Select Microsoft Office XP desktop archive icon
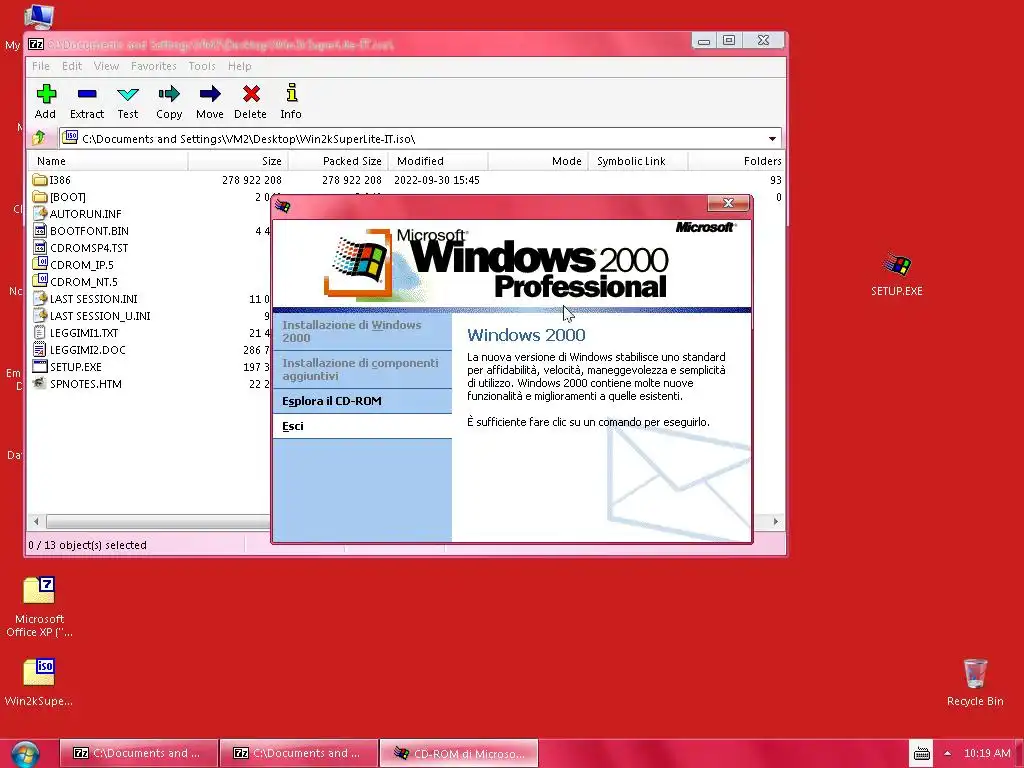 39,590
